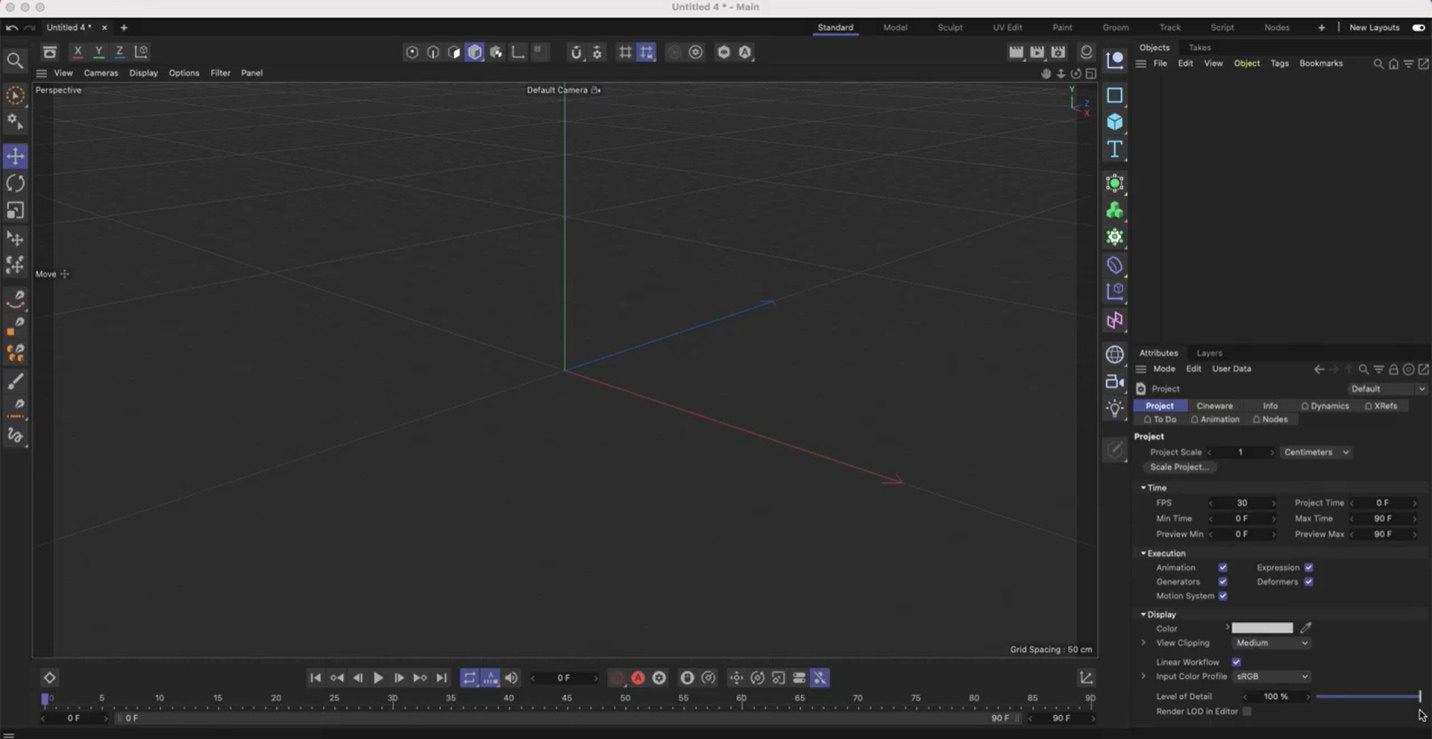Click the Camera object icon in the sidebar
The width and height of the screenshot is (1432, 739).
tap(1114, 381)
